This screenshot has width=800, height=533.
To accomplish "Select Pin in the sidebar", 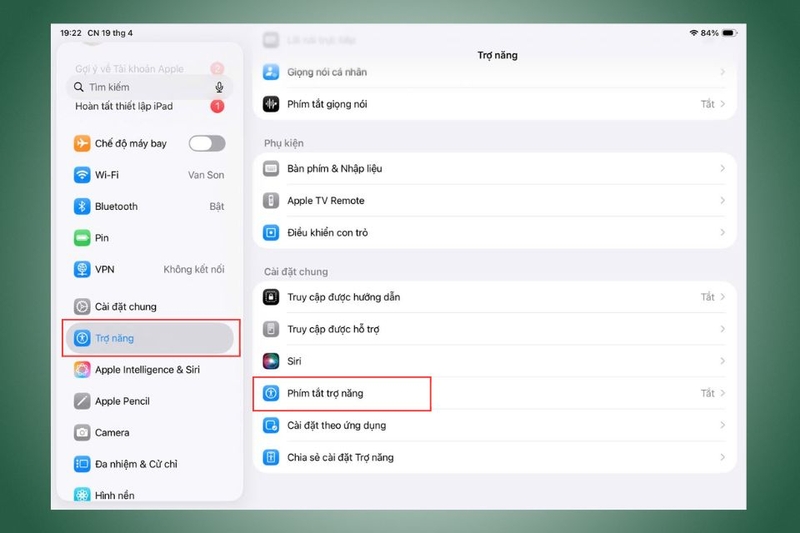I will click(149, 238).
